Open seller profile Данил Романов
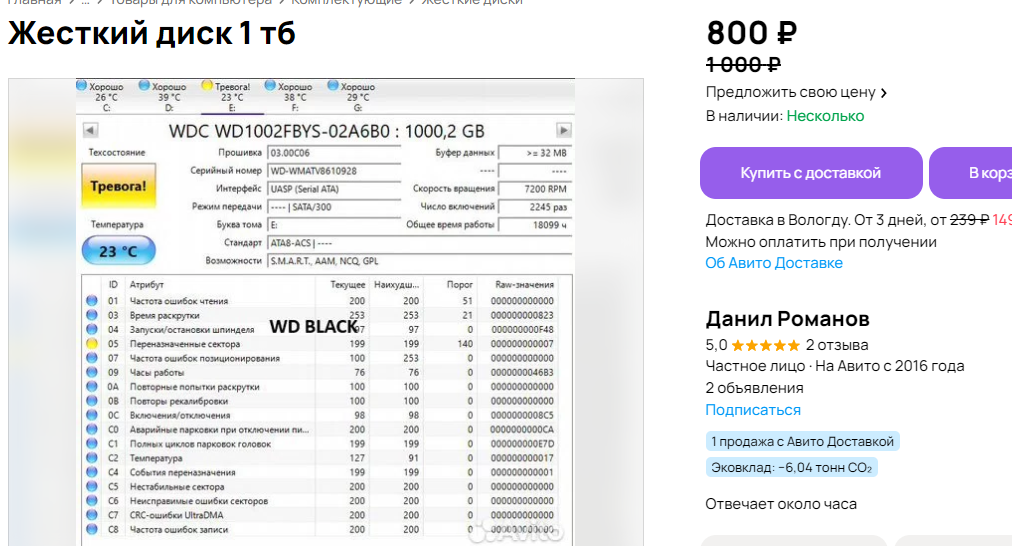Screen dimensions: 1012x546 coord(787,319)
